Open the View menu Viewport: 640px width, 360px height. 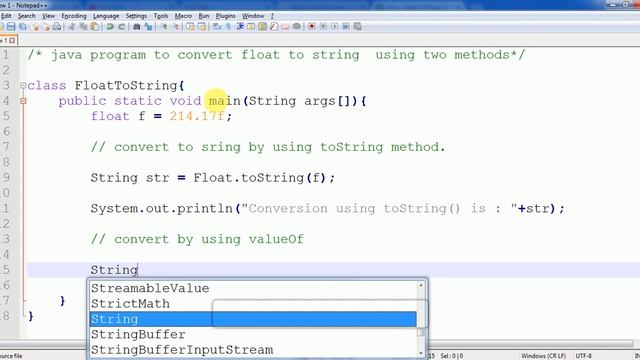pyautogui.click(x=48, y=16)
